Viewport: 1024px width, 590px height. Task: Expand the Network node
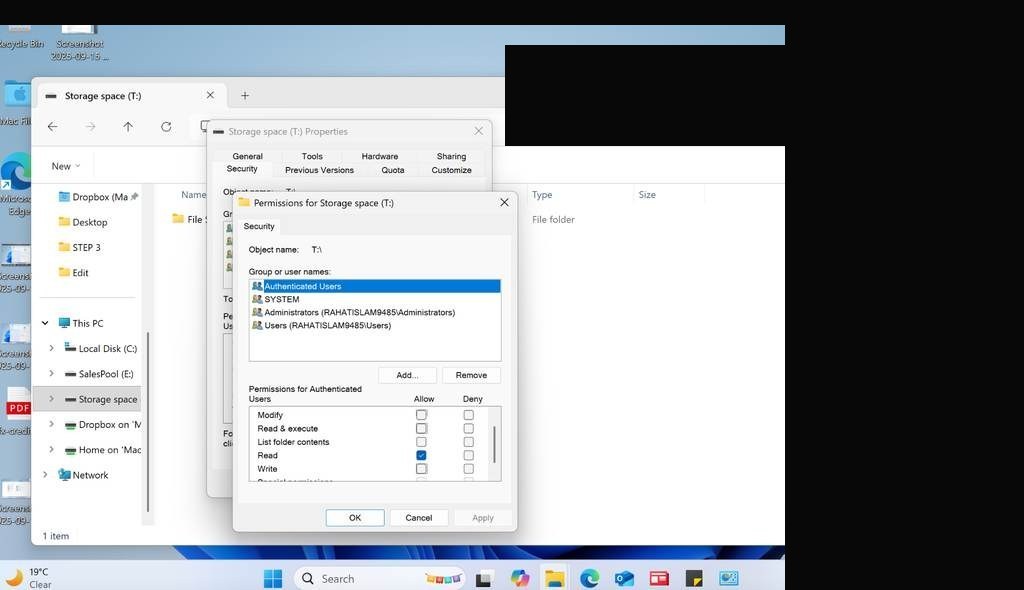[x=45, y=474]
